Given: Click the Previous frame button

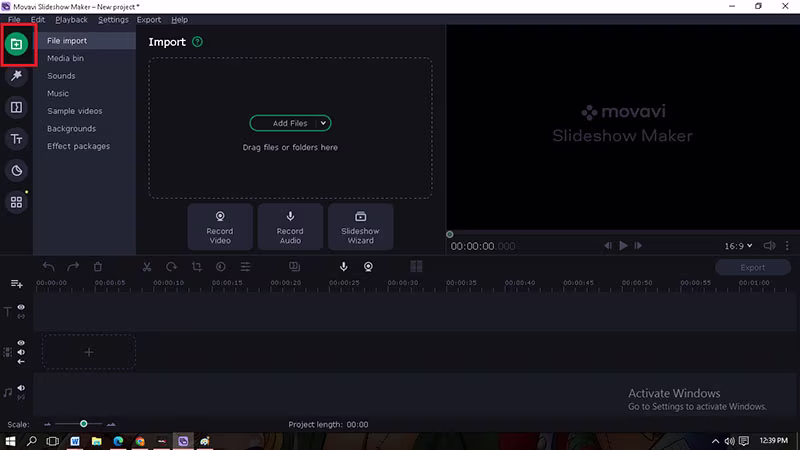Looking at the screenshot, I should pos(608,246).
